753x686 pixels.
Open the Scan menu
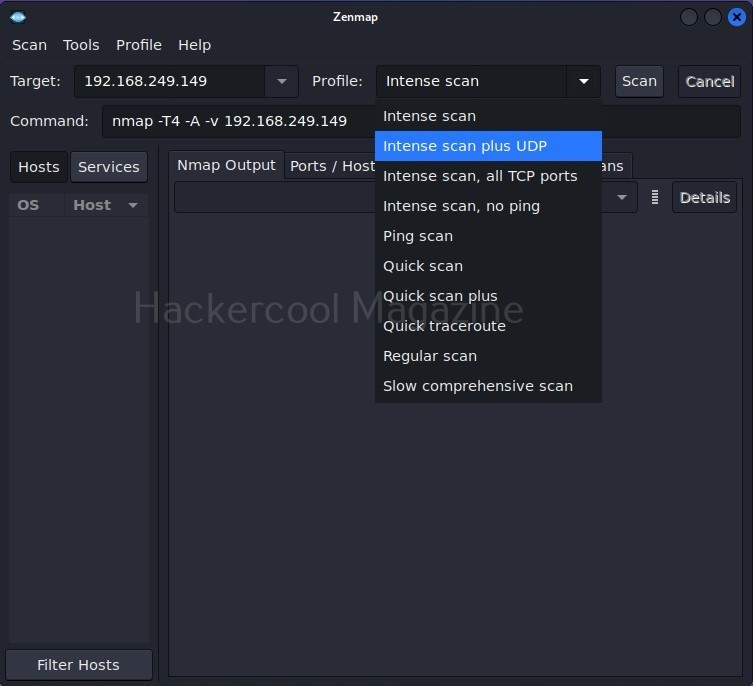(x=29, y=45)
